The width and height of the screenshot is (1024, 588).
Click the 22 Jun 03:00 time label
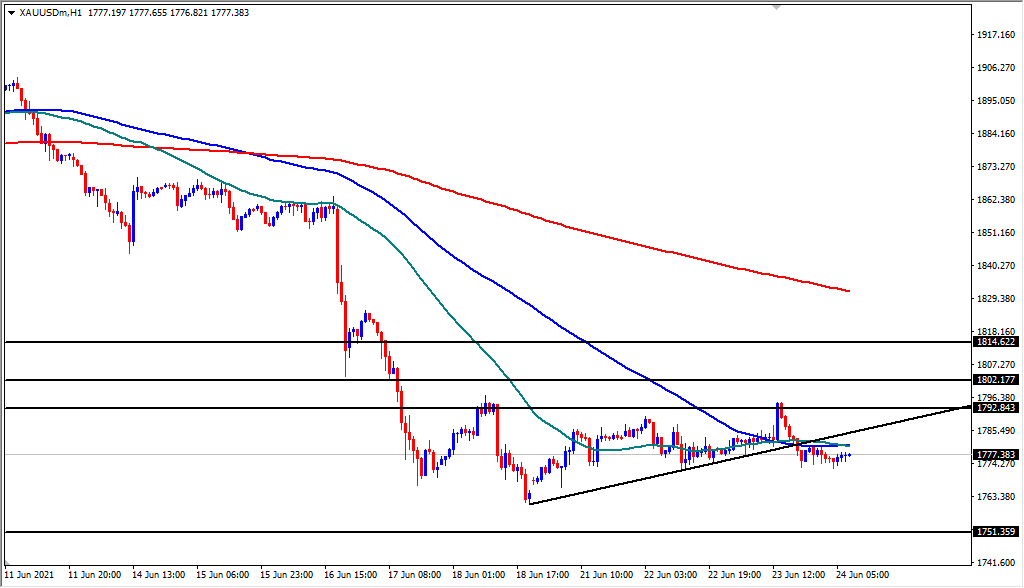pos(671,575)
